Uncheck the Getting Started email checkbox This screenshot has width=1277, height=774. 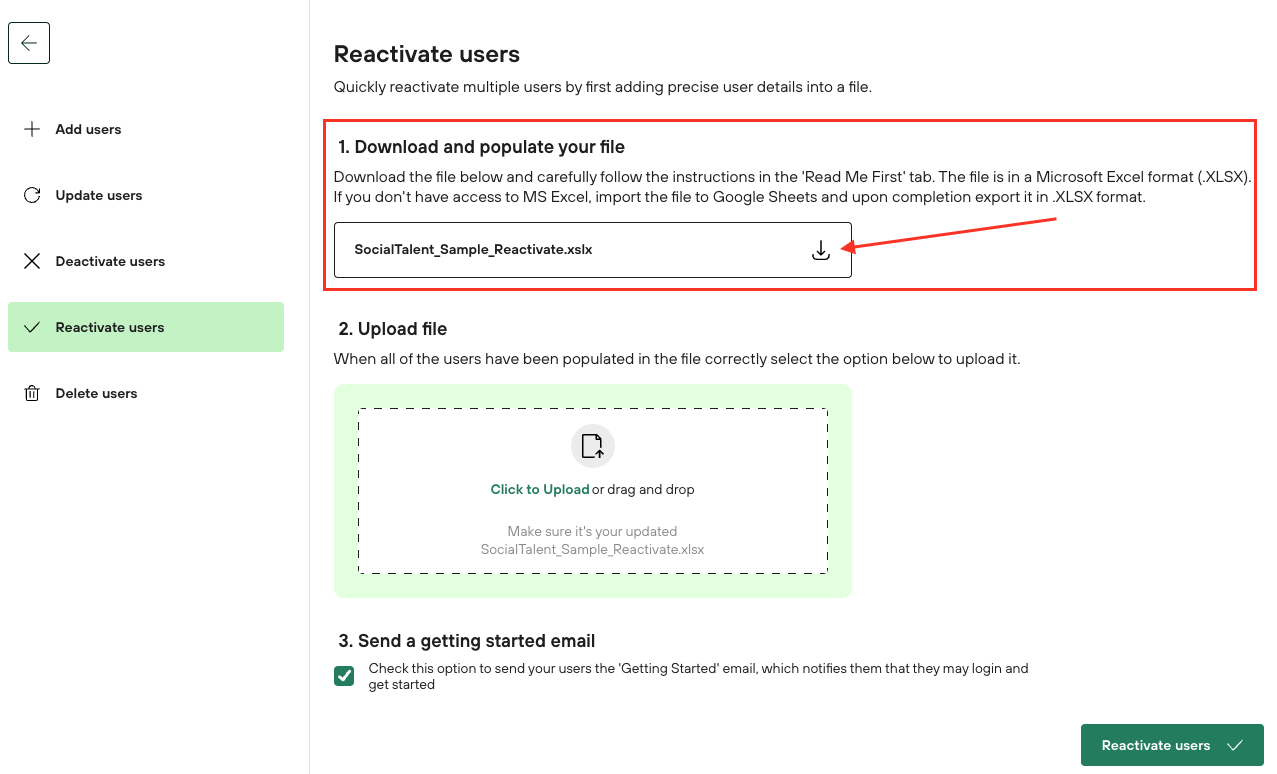coord(344,676)
